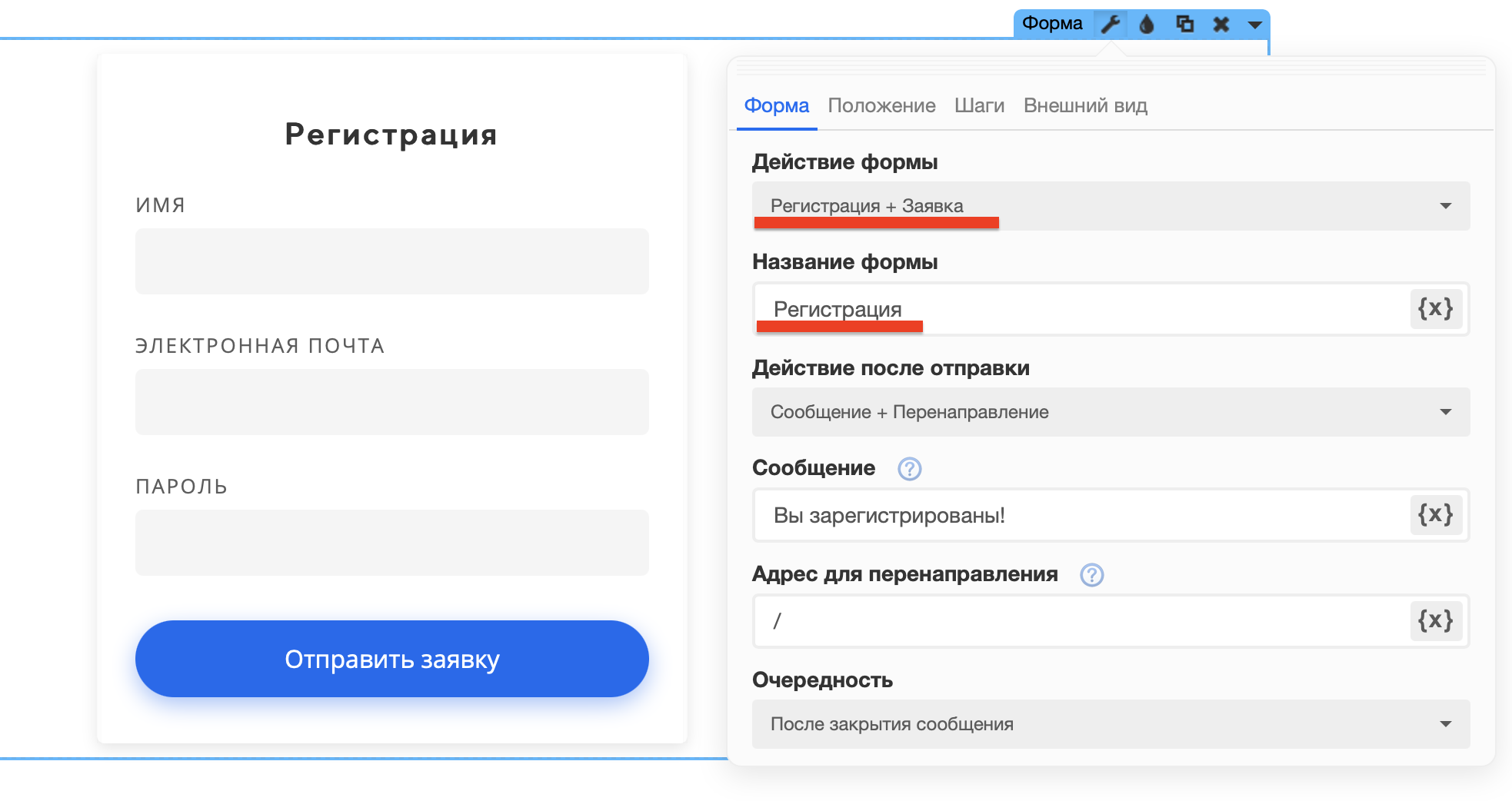Insert a variable into the Адрес для перенаправления field

point(1436,621)
